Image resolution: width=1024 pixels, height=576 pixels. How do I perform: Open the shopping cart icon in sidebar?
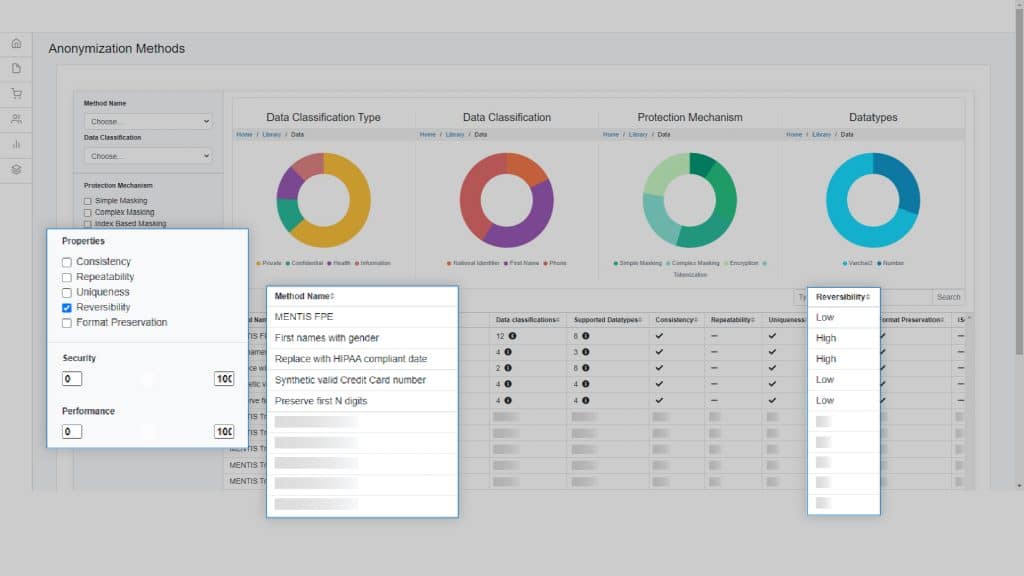16,94
